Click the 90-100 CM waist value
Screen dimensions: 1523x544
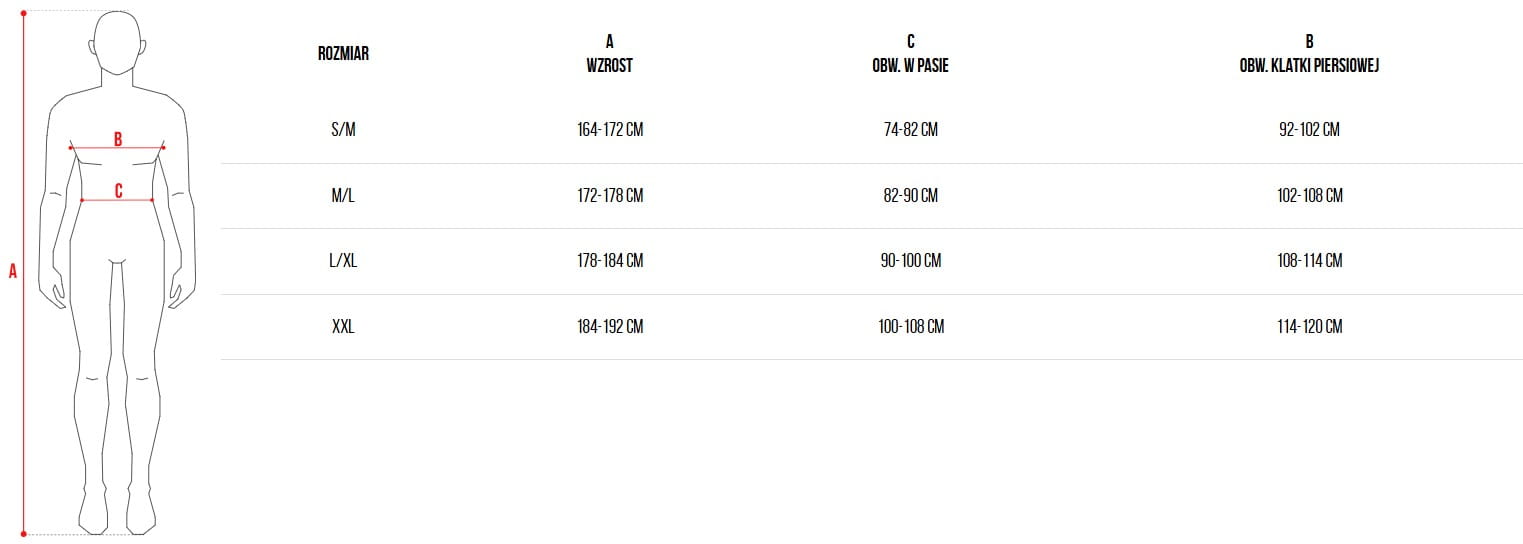coord(911,261)
